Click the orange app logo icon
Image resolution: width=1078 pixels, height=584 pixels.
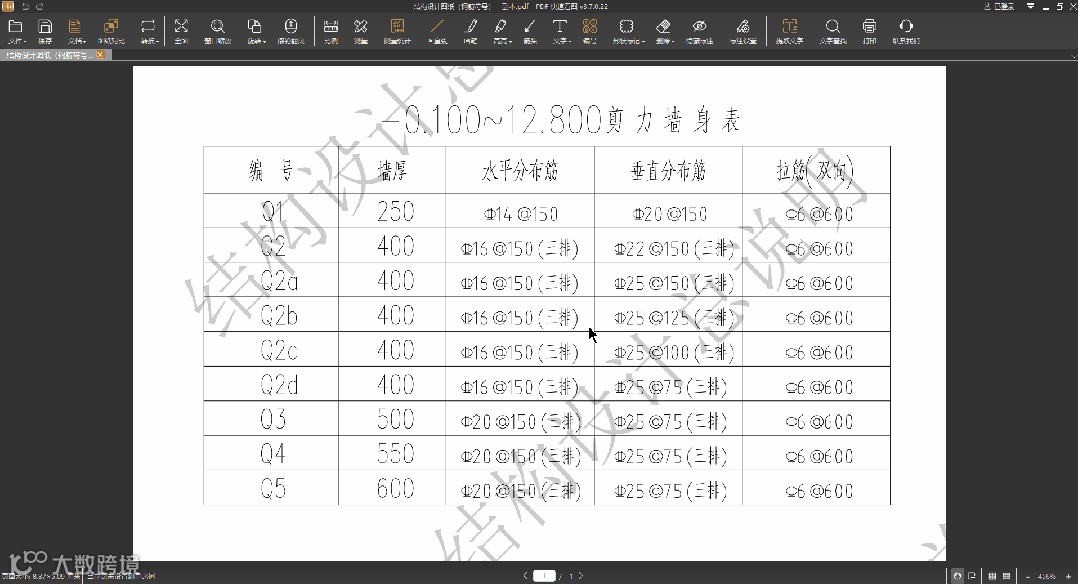8,6
